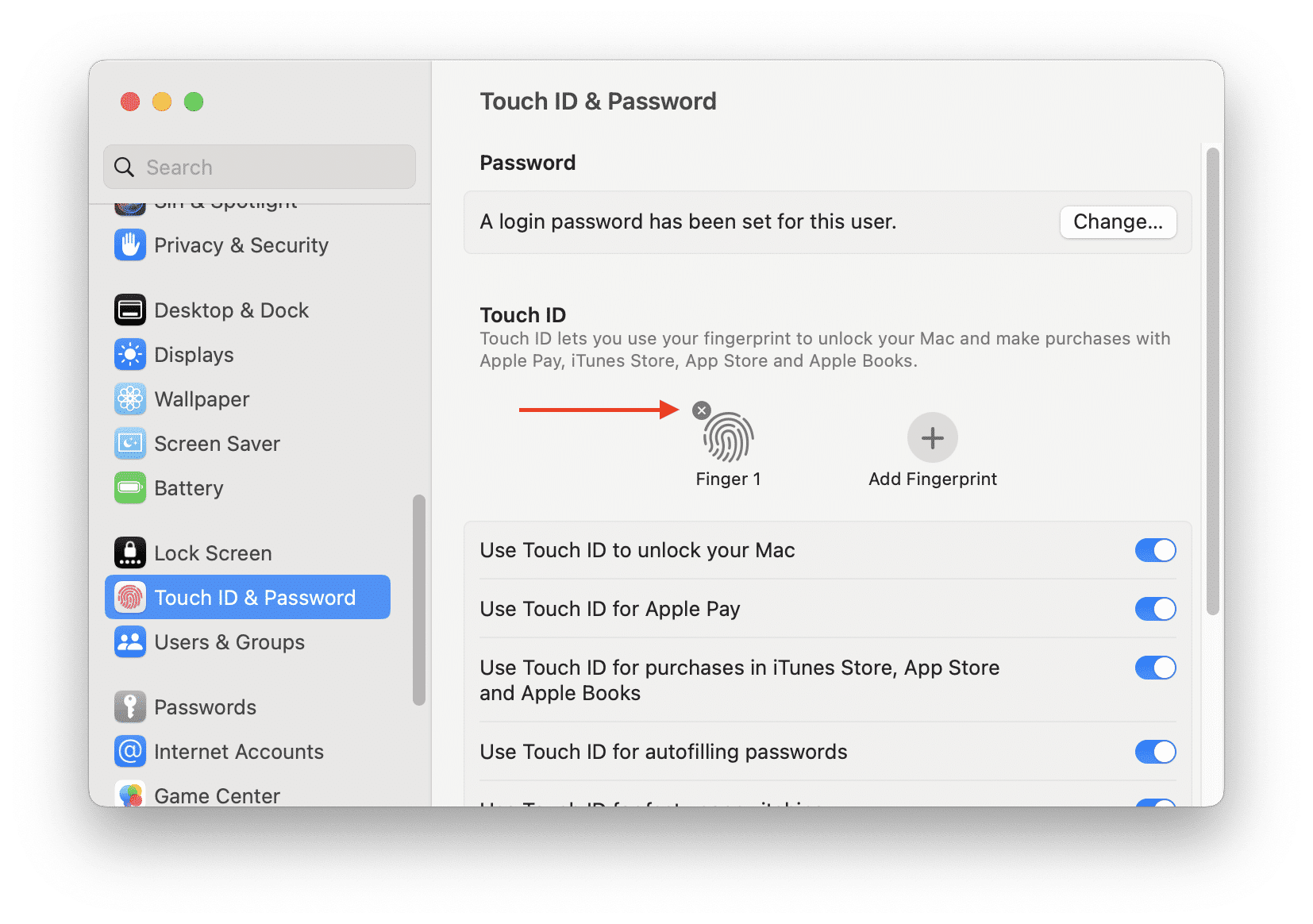Open Battery settings

248,488
